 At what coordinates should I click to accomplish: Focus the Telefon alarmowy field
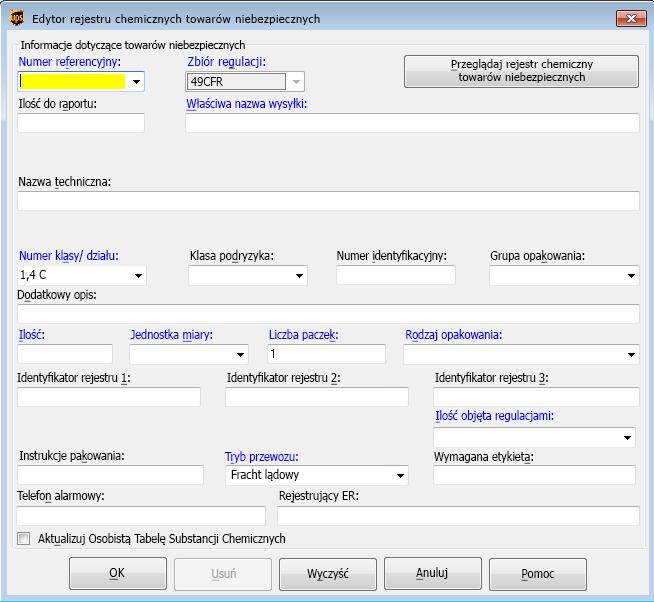pos(141,516)
